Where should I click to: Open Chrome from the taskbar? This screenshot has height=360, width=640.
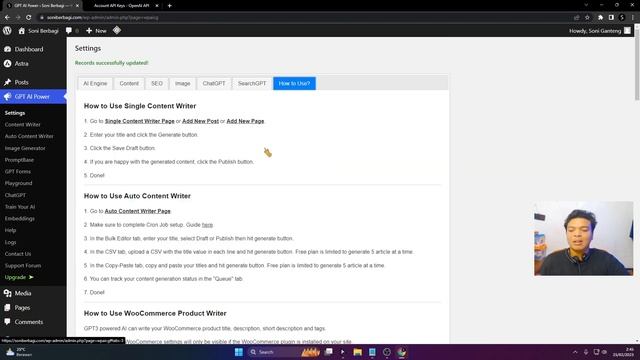pyautogui.click(x=402, y=352)
